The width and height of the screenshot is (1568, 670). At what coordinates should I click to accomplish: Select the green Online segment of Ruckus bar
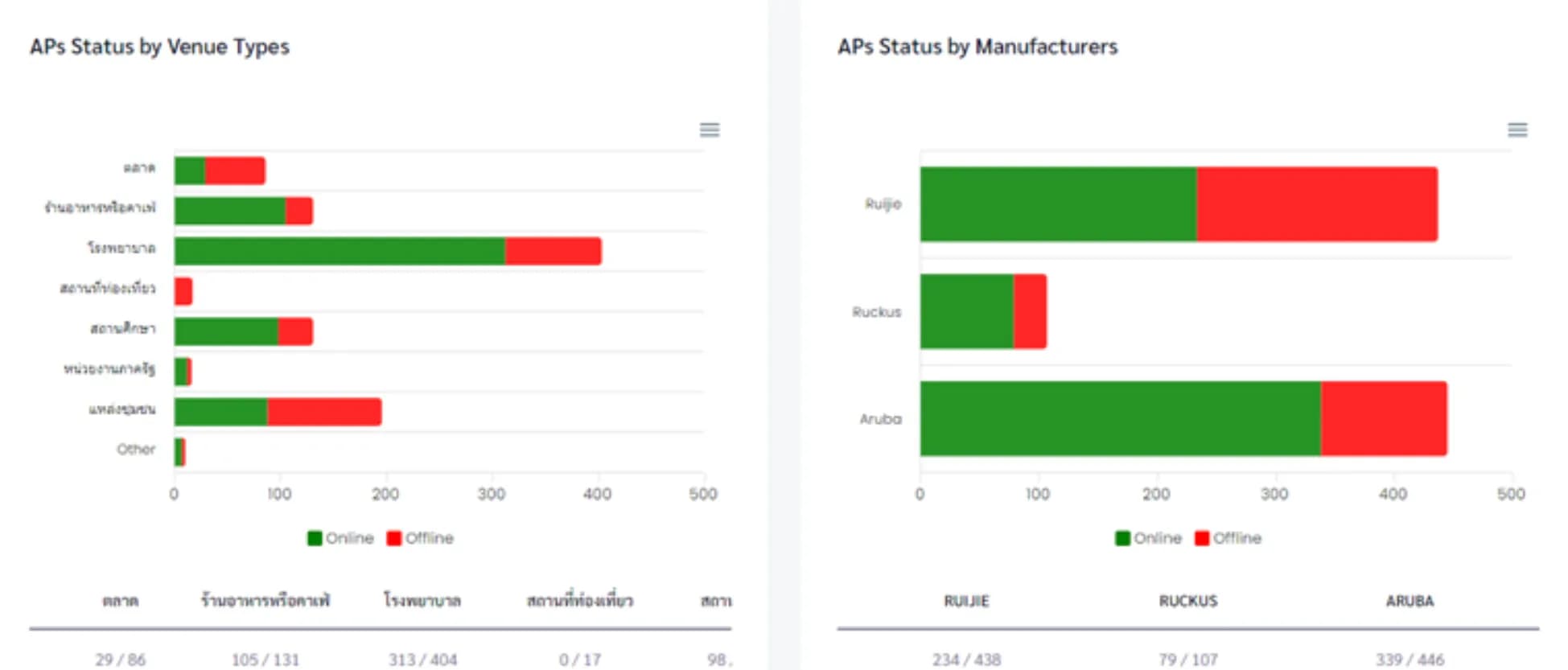[966, 311]
